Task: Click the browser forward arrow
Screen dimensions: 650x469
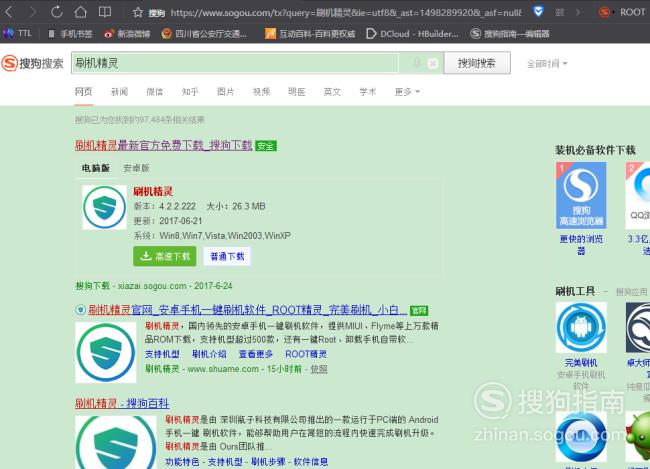Action: pyautogui.click(x=33, y=12)
